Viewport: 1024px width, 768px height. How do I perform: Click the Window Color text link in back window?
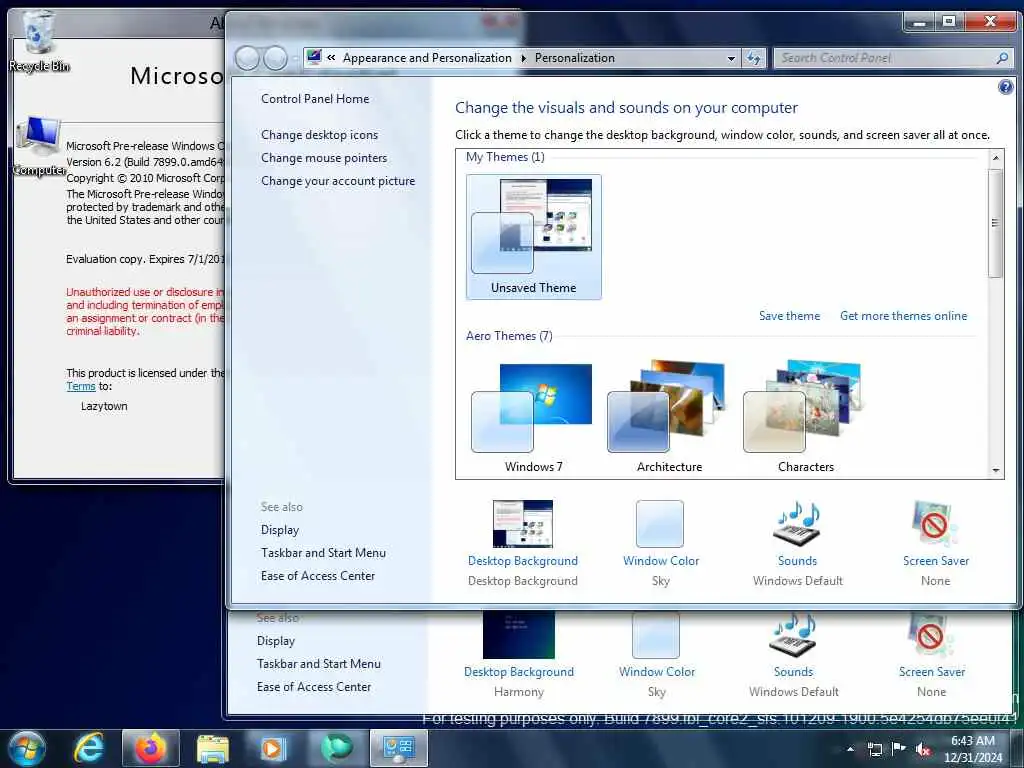[656, 672]
